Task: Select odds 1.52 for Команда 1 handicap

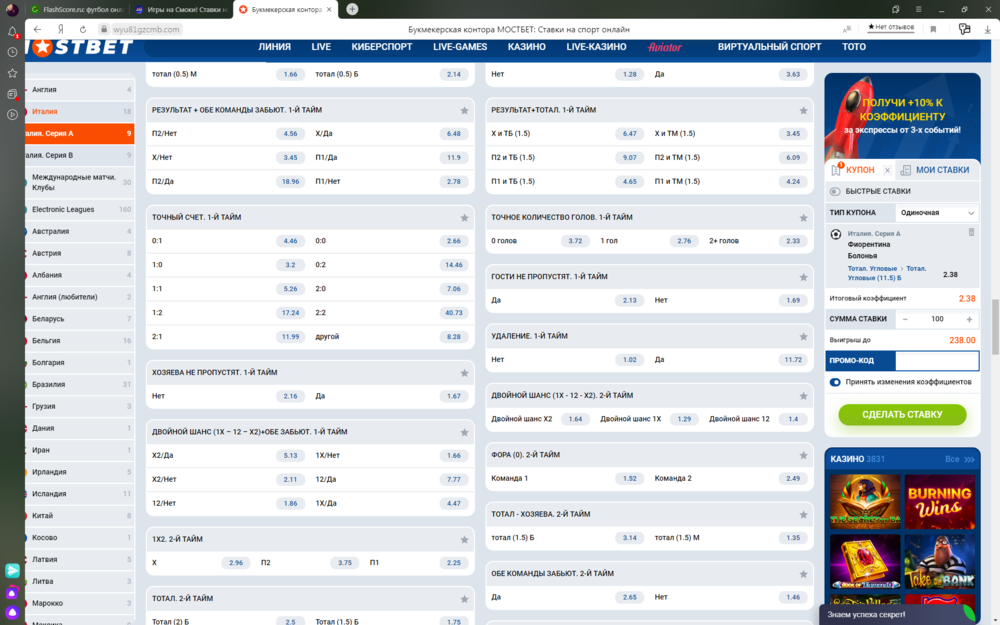Action: [x=629, y=478]
